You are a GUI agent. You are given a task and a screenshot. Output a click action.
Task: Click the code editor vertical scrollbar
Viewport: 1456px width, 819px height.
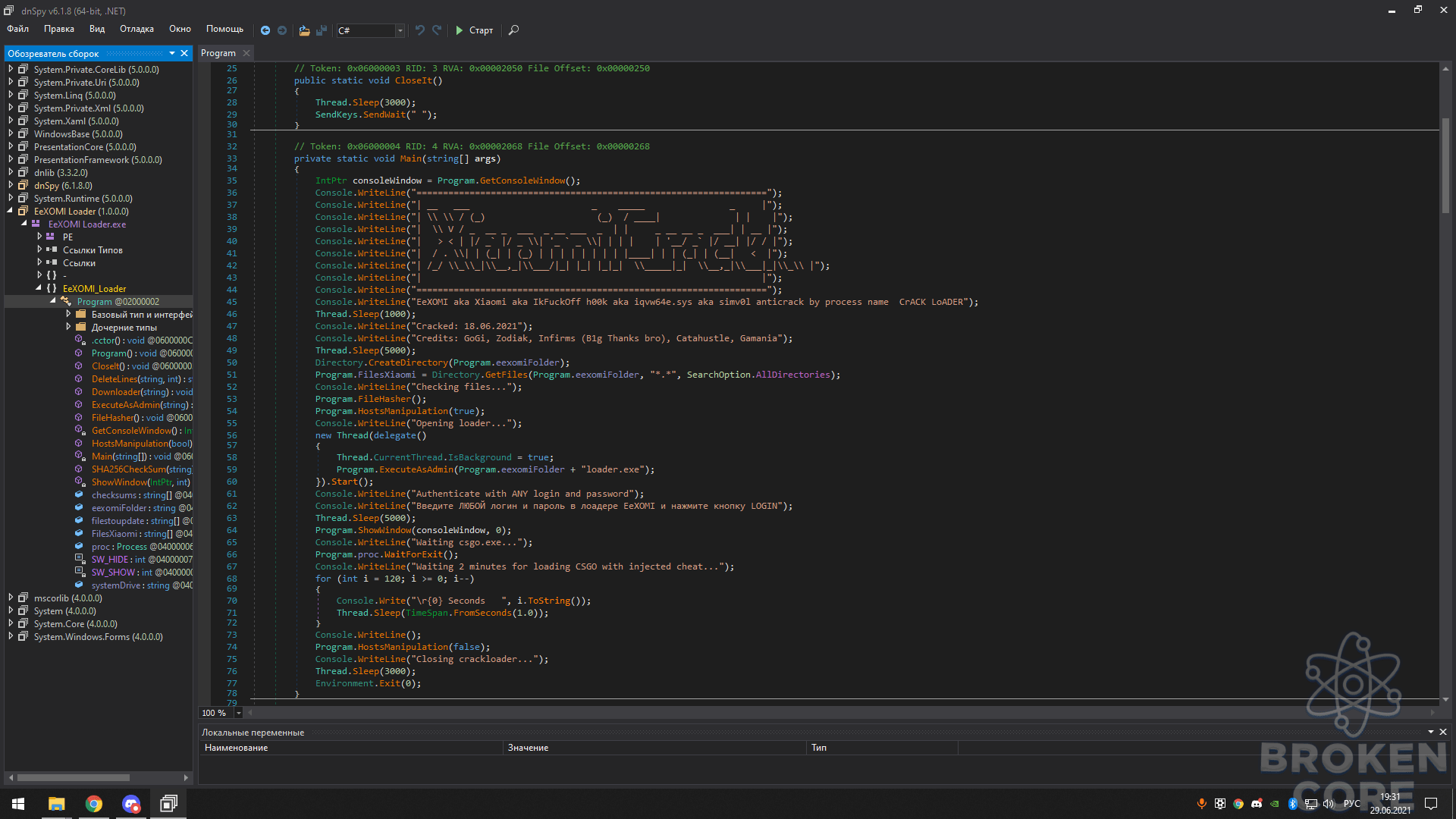1445,166
